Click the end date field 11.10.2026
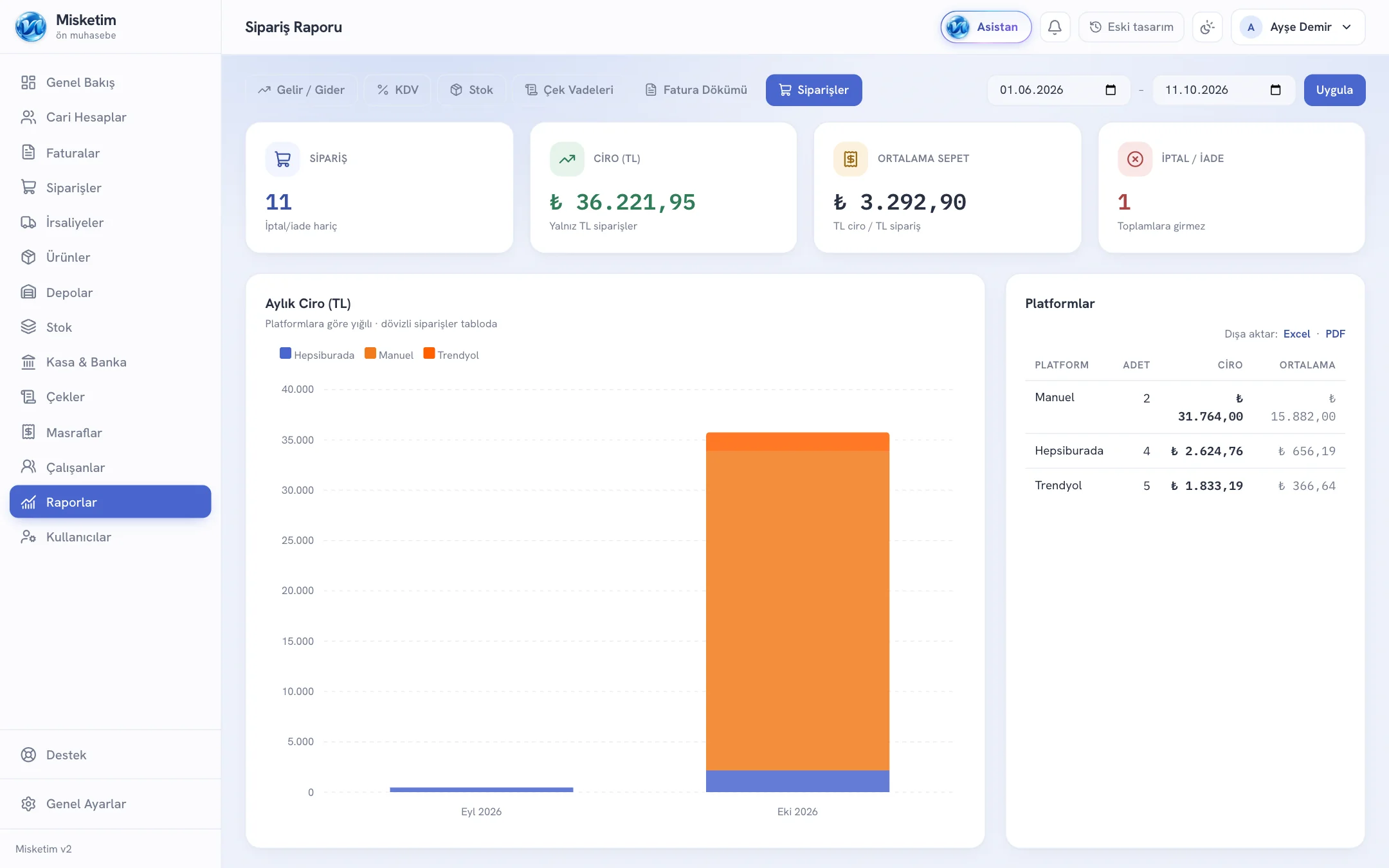 click(1223, 90)
